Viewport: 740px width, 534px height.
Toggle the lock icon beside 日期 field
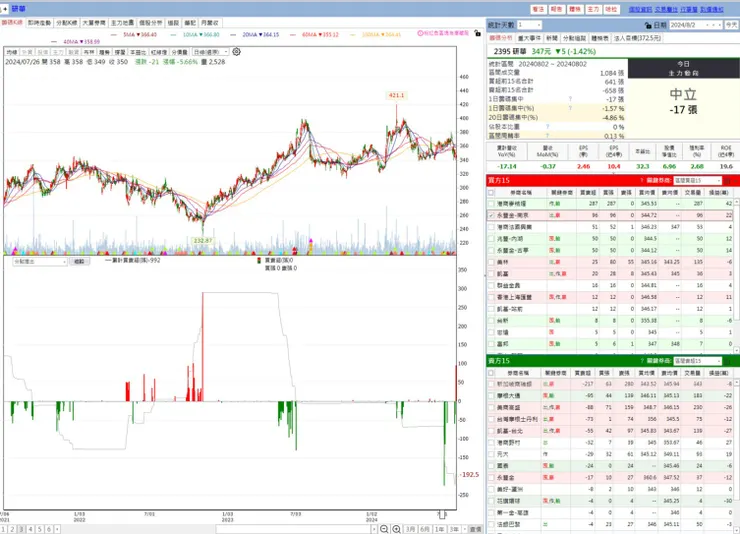click(x=648, y=25)
